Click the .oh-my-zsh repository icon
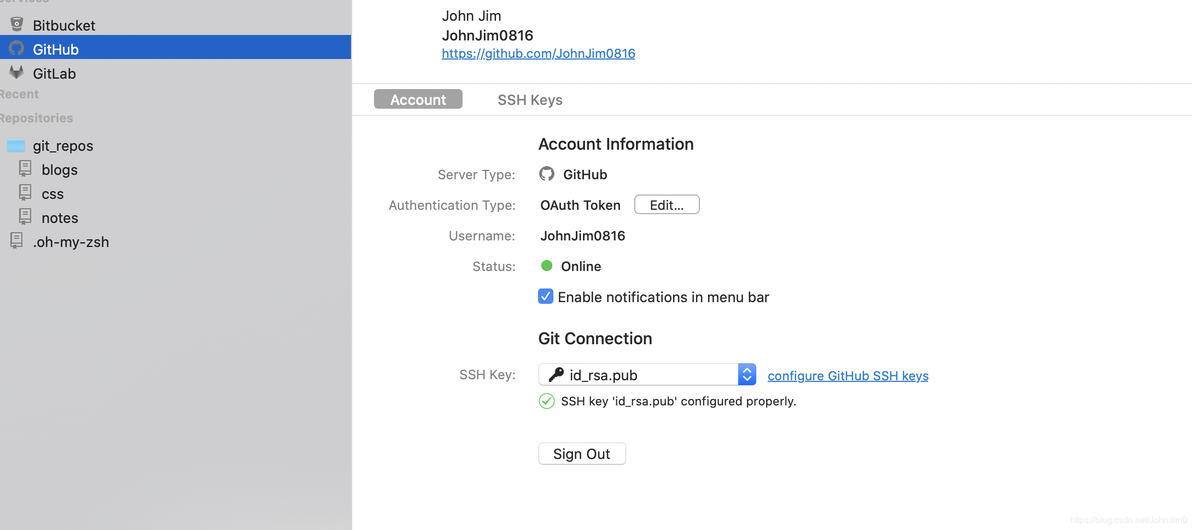 click(x=17, y=241)
